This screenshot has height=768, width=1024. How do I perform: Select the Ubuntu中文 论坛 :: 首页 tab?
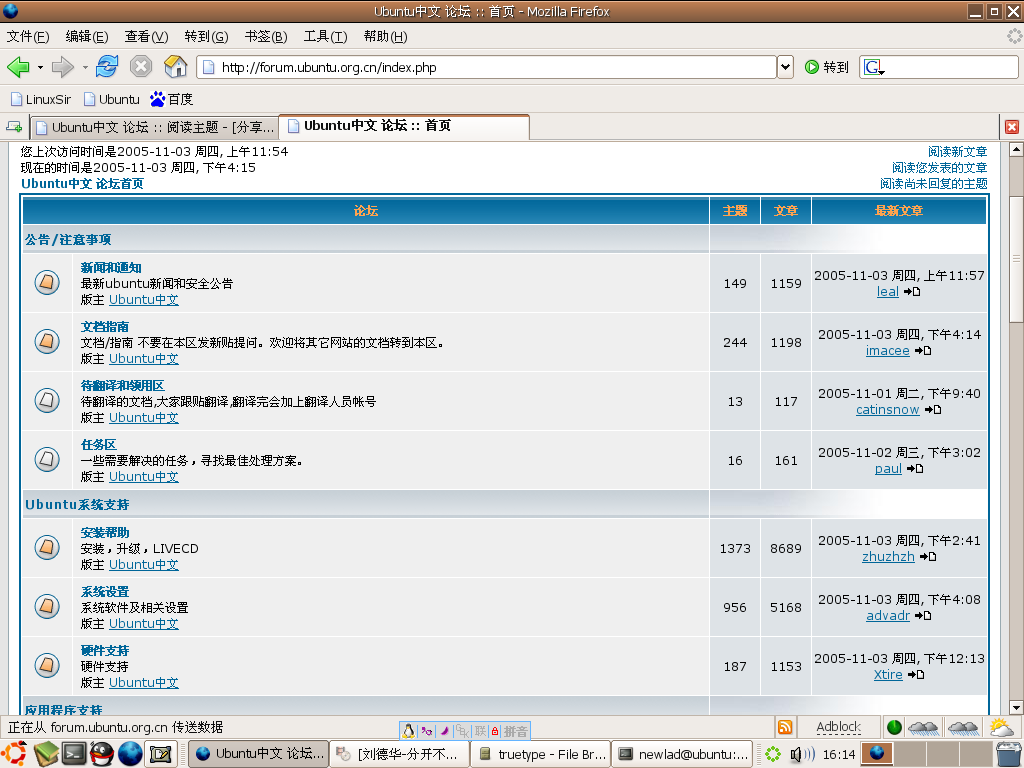(404, 125)
